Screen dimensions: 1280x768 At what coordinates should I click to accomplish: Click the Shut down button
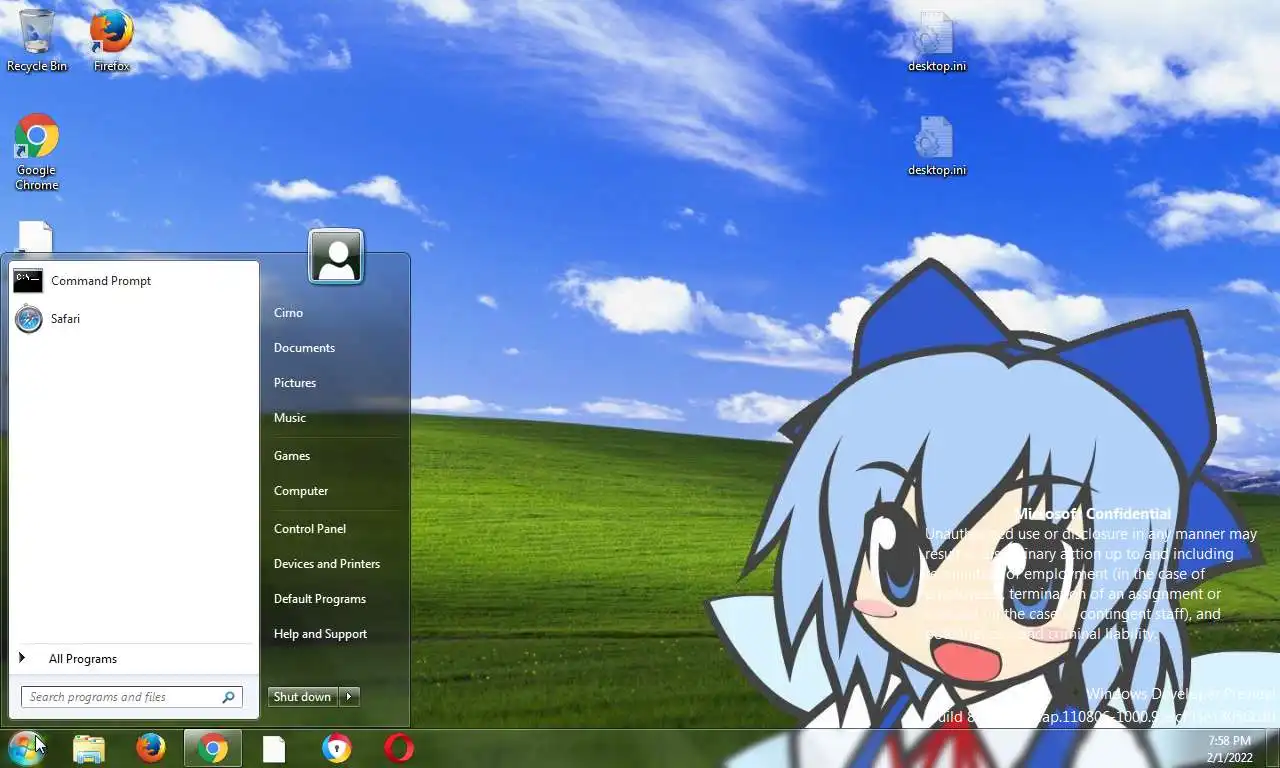click(x=303, y=697)
